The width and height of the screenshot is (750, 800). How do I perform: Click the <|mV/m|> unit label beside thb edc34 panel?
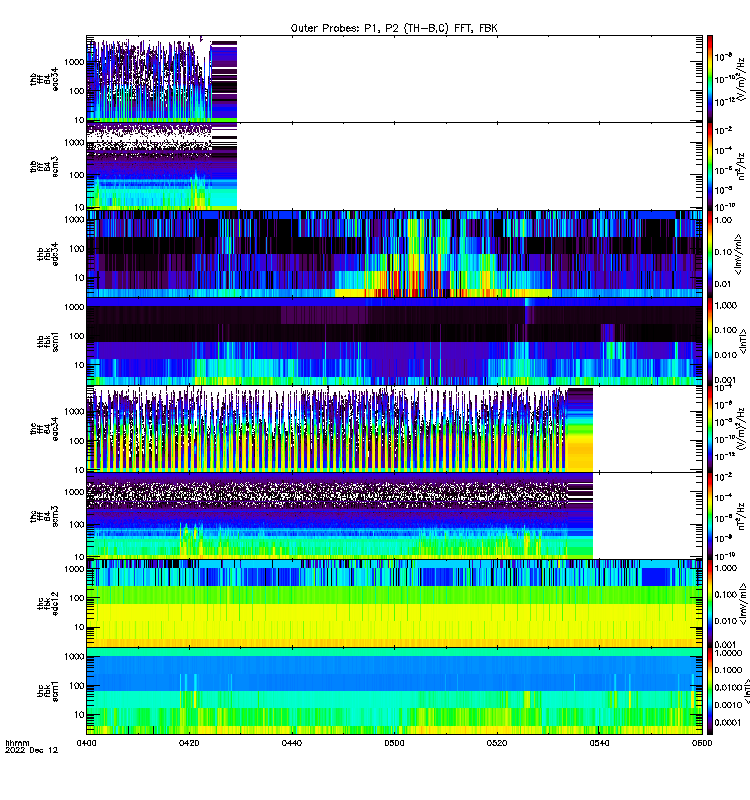738,254
